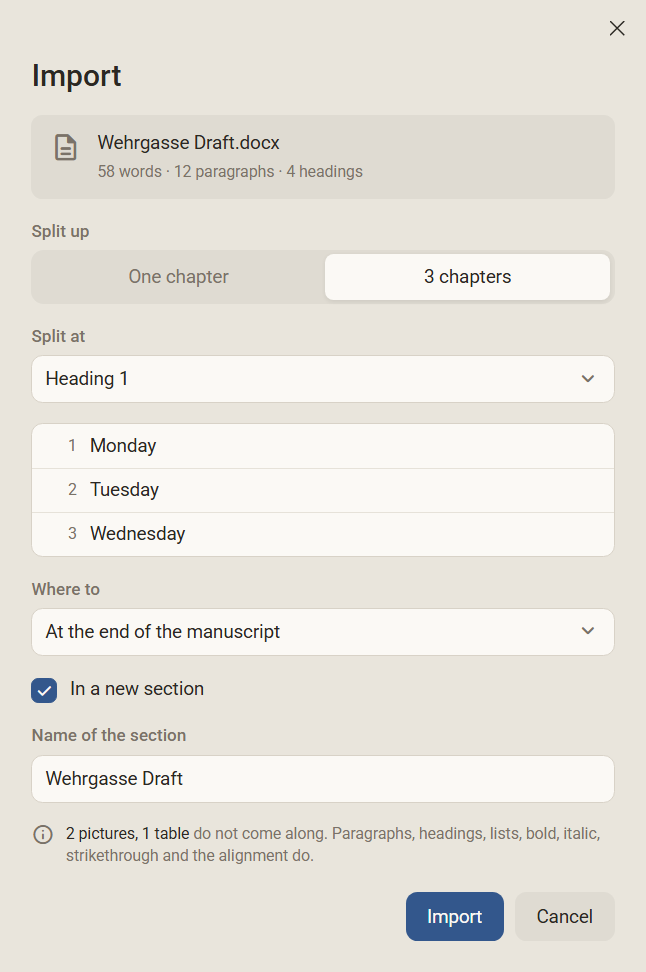Click the Wehrgasse Draft.docx file name
This screenshot has width=646, height=972.
point(188,143)
